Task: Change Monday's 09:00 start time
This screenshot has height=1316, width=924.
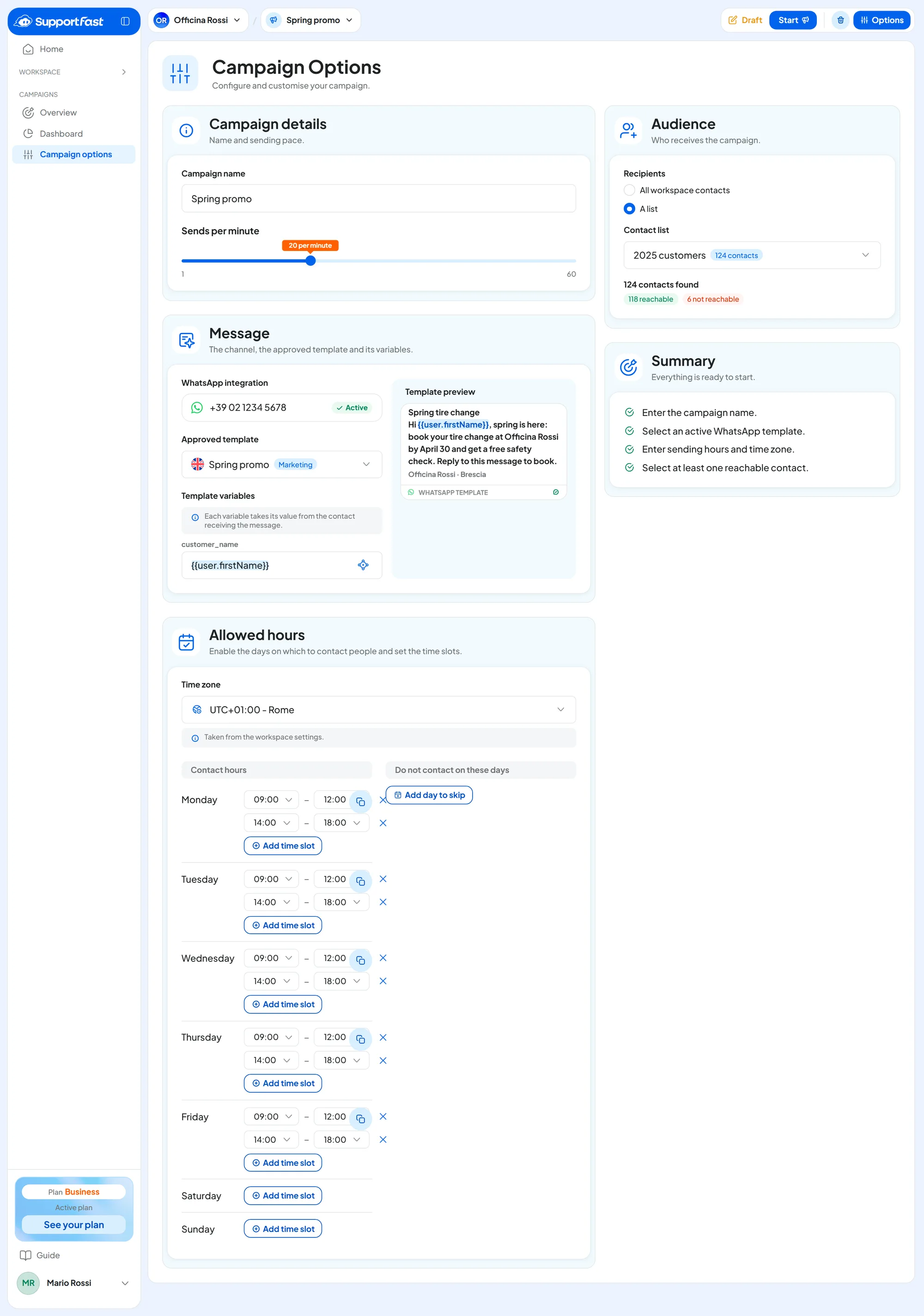Action: (271, 800)
